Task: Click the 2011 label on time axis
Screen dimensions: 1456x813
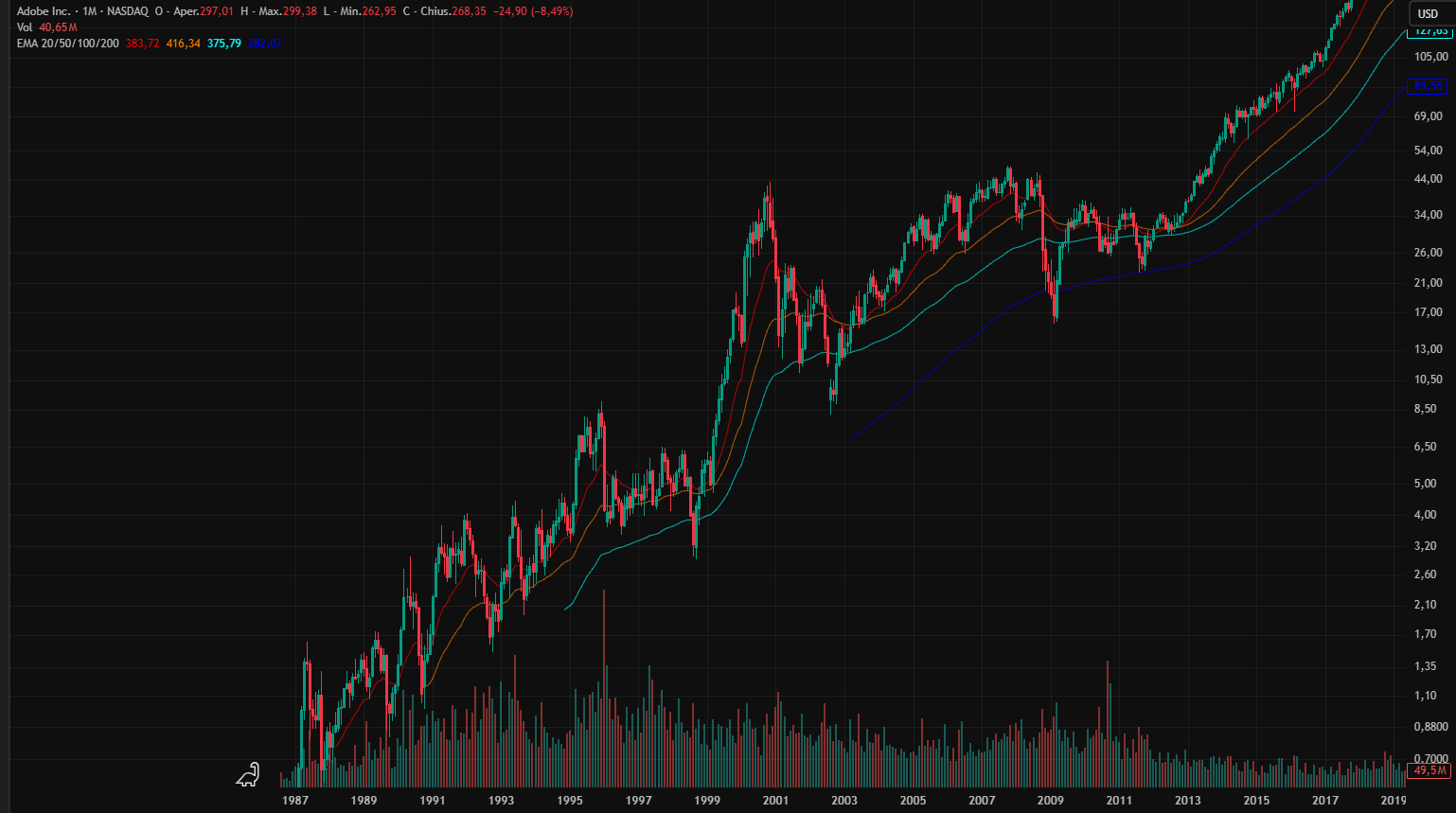Action: 1119,800
